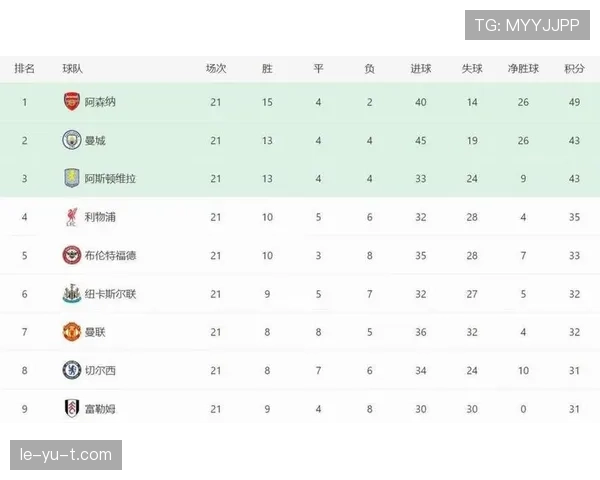Viewport: 600px width, 480px height.
Task: Select the 利物浦 team name
Action: coord(100,217)
